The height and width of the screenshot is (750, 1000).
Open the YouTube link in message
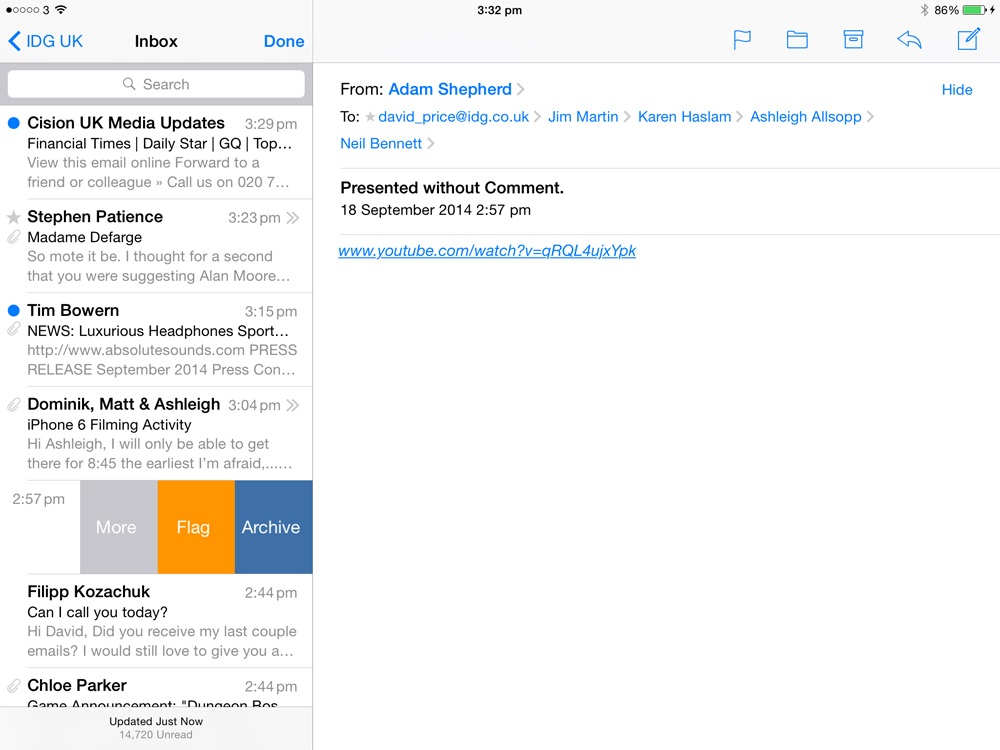tap(487, 251)
